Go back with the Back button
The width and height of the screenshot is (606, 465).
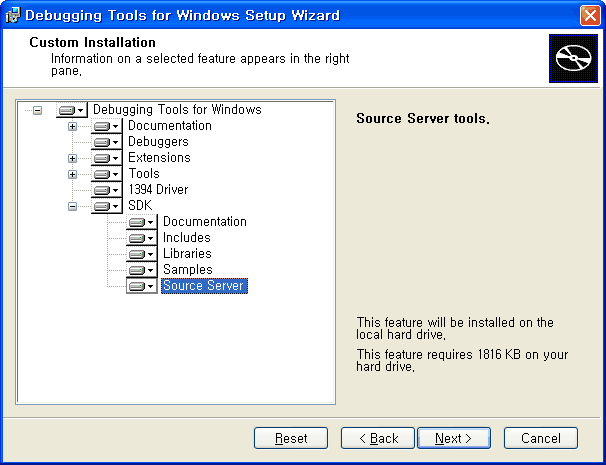pos(378,438)
